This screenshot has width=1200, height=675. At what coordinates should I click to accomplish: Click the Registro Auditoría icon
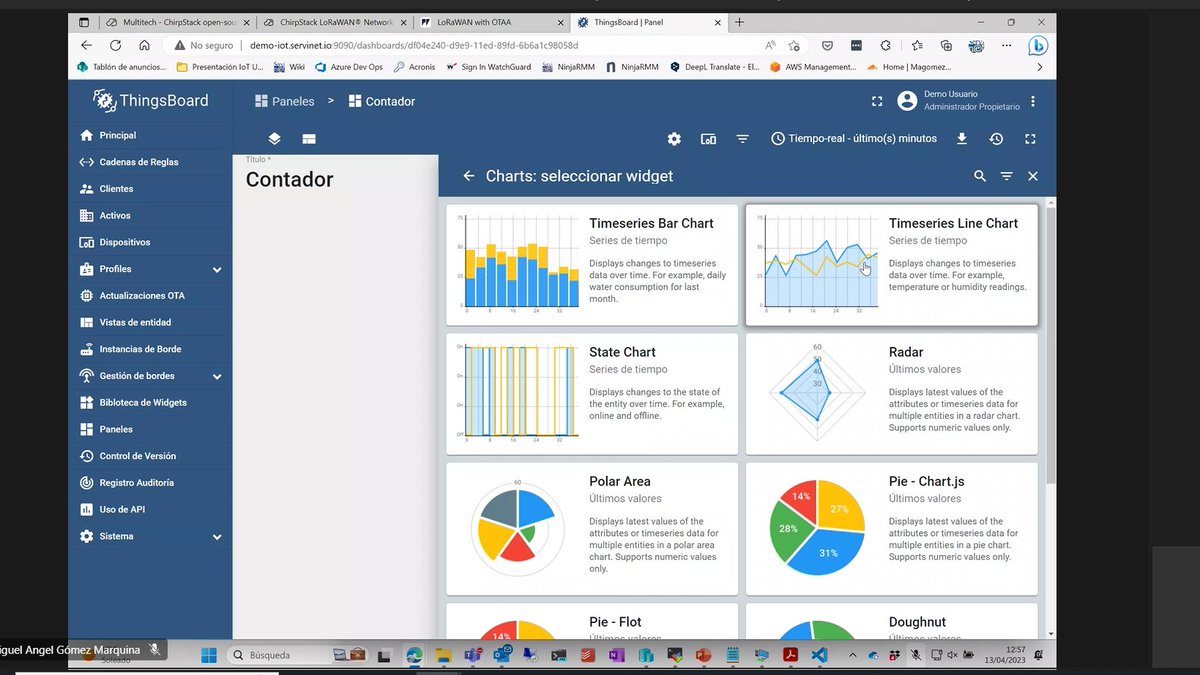point(86,483)
